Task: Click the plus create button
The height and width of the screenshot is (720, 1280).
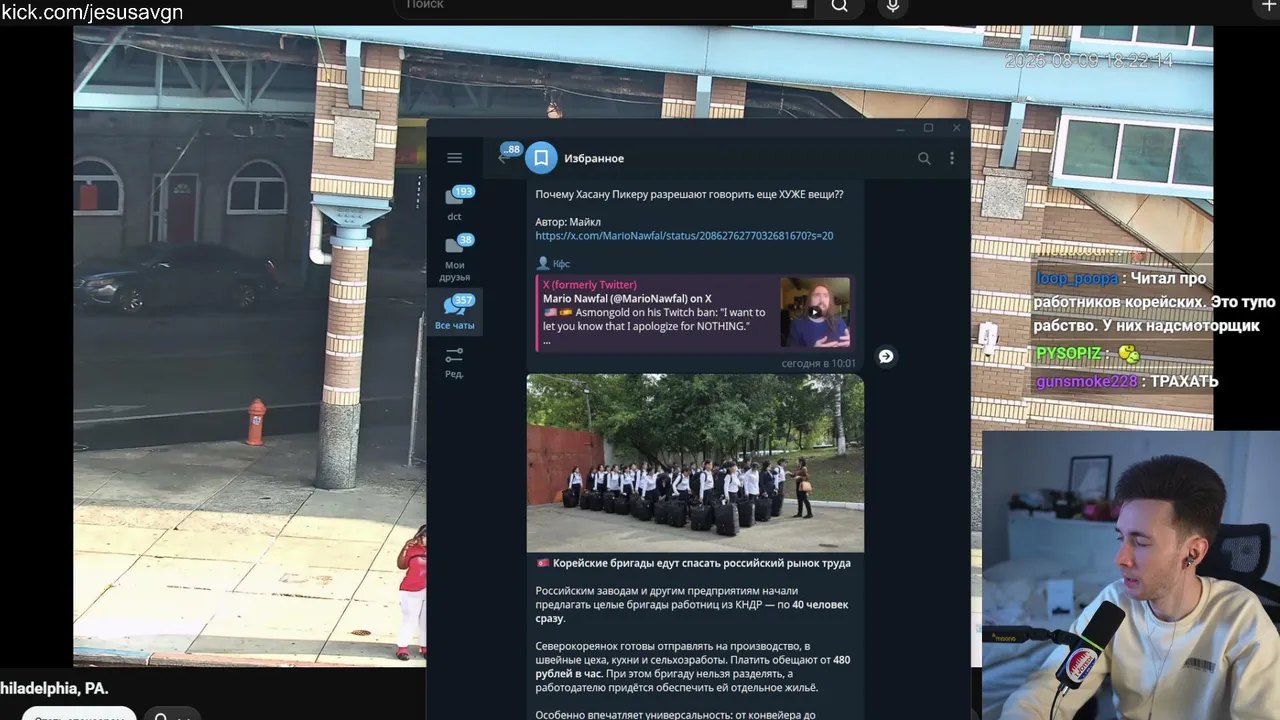Action: click(1270, 6)
